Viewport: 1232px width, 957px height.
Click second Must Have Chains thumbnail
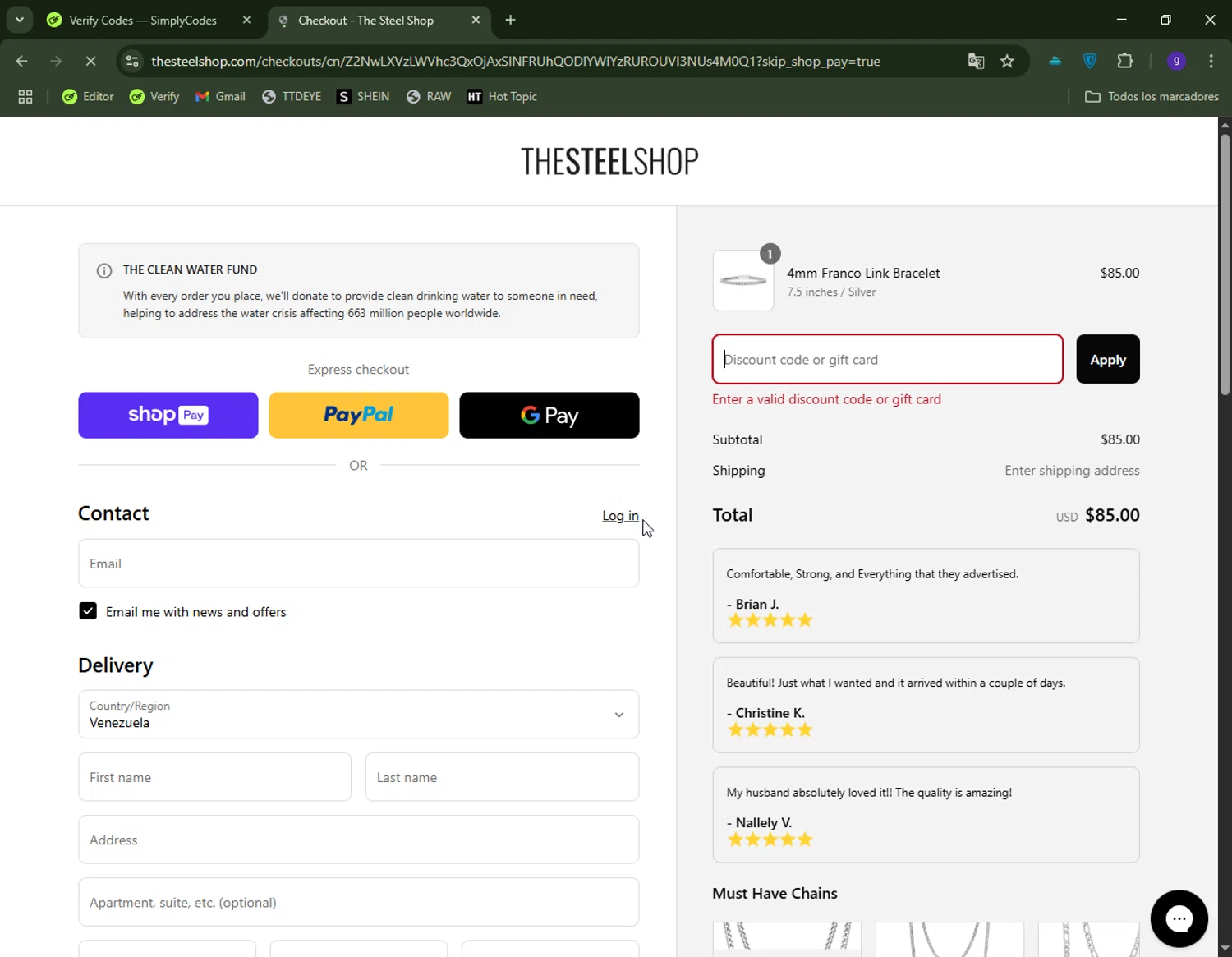949,939
